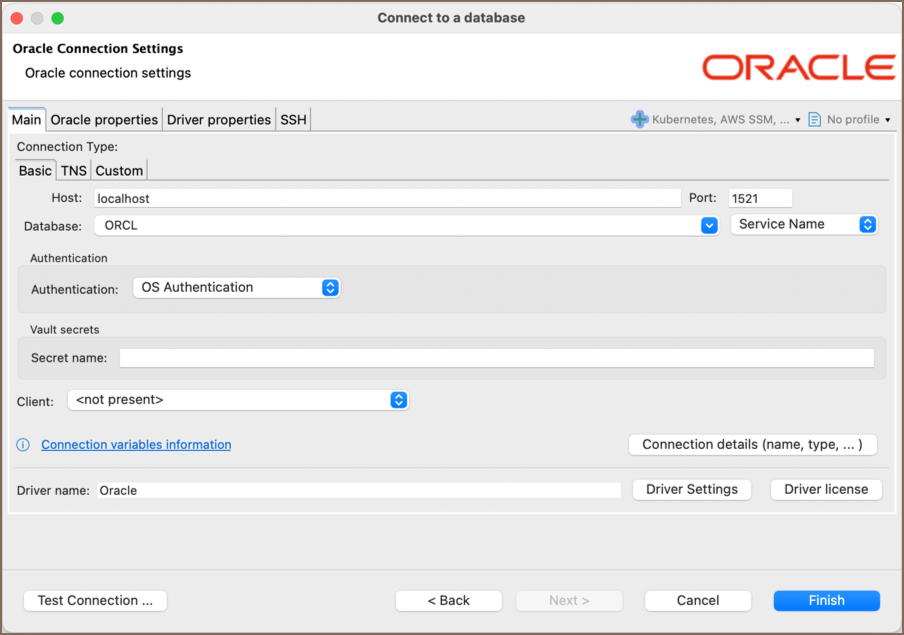
Task: Click Finish to create the connection
Action: click(x=826, y=600)
